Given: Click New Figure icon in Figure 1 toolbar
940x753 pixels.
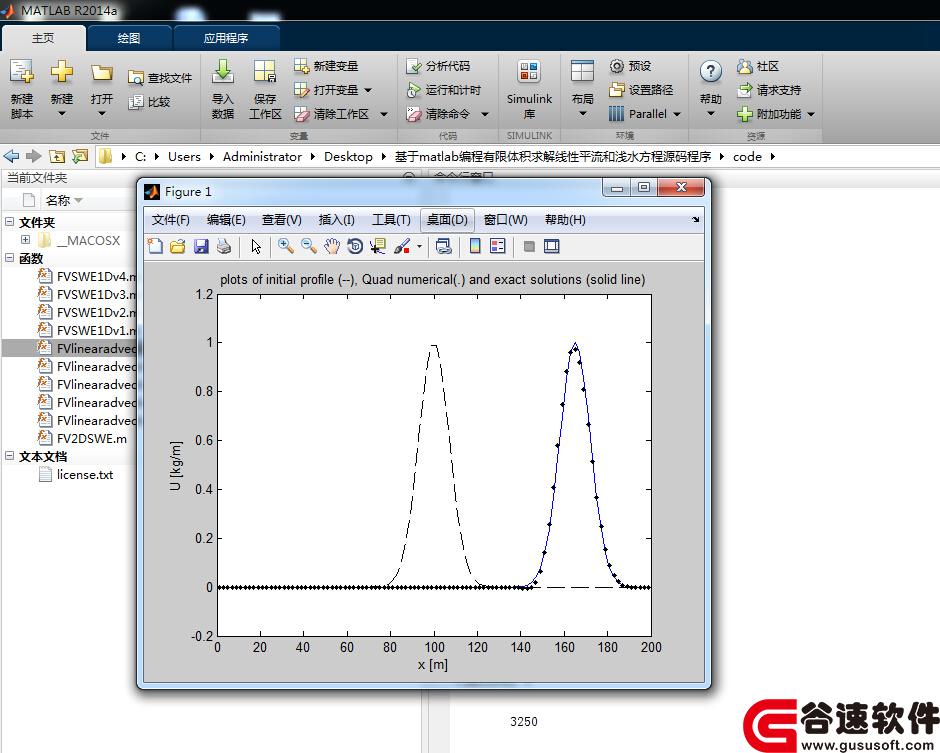Looking at the screenshot, I should 155,246.
